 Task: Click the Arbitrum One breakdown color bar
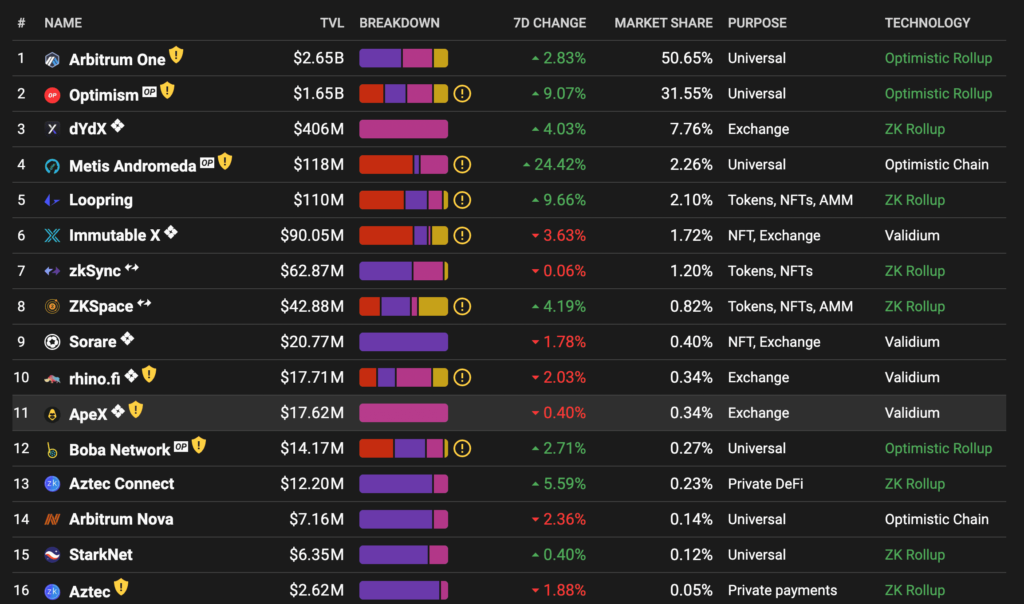[404, 58]
